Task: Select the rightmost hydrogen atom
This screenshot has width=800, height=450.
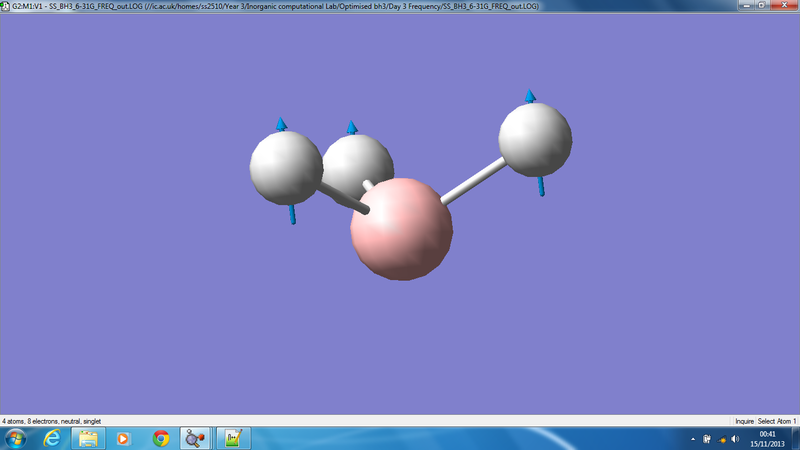Action: coord(535,140)
